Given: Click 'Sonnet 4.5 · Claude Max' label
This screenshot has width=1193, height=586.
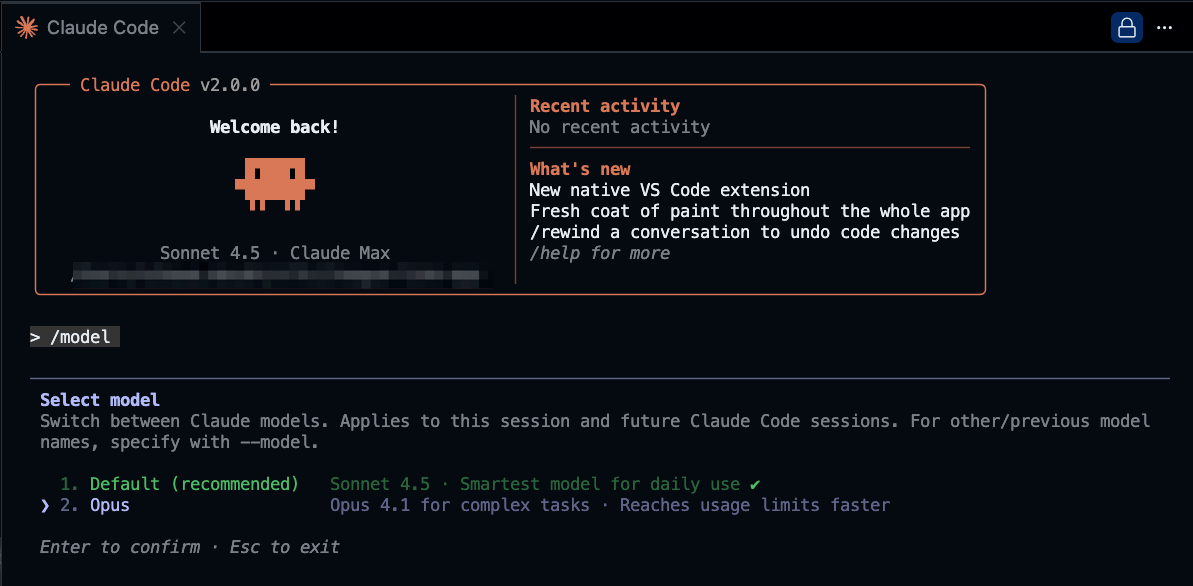Looking at the screenshot, I should pos(275,253).
